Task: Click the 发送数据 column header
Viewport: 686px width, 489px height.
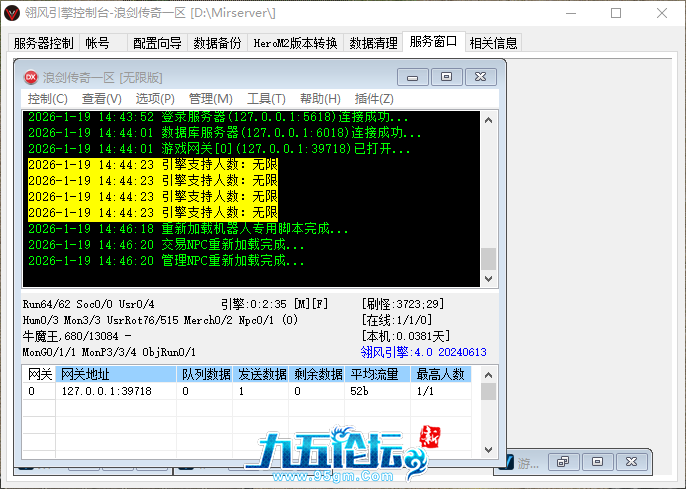Action: [x=261, y=374]
